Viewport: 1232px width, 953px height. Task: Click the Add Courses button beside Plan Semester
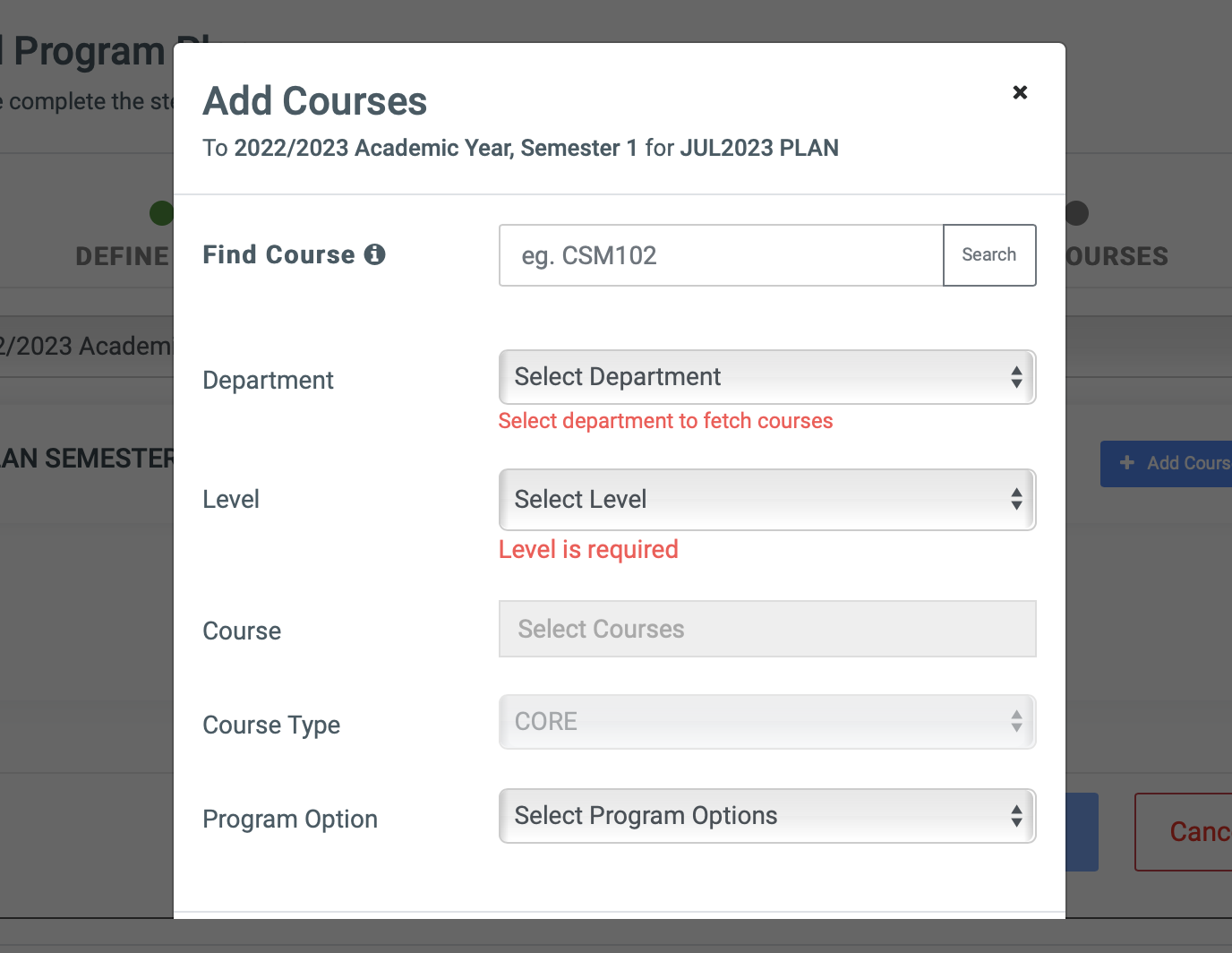point(1173,463)
